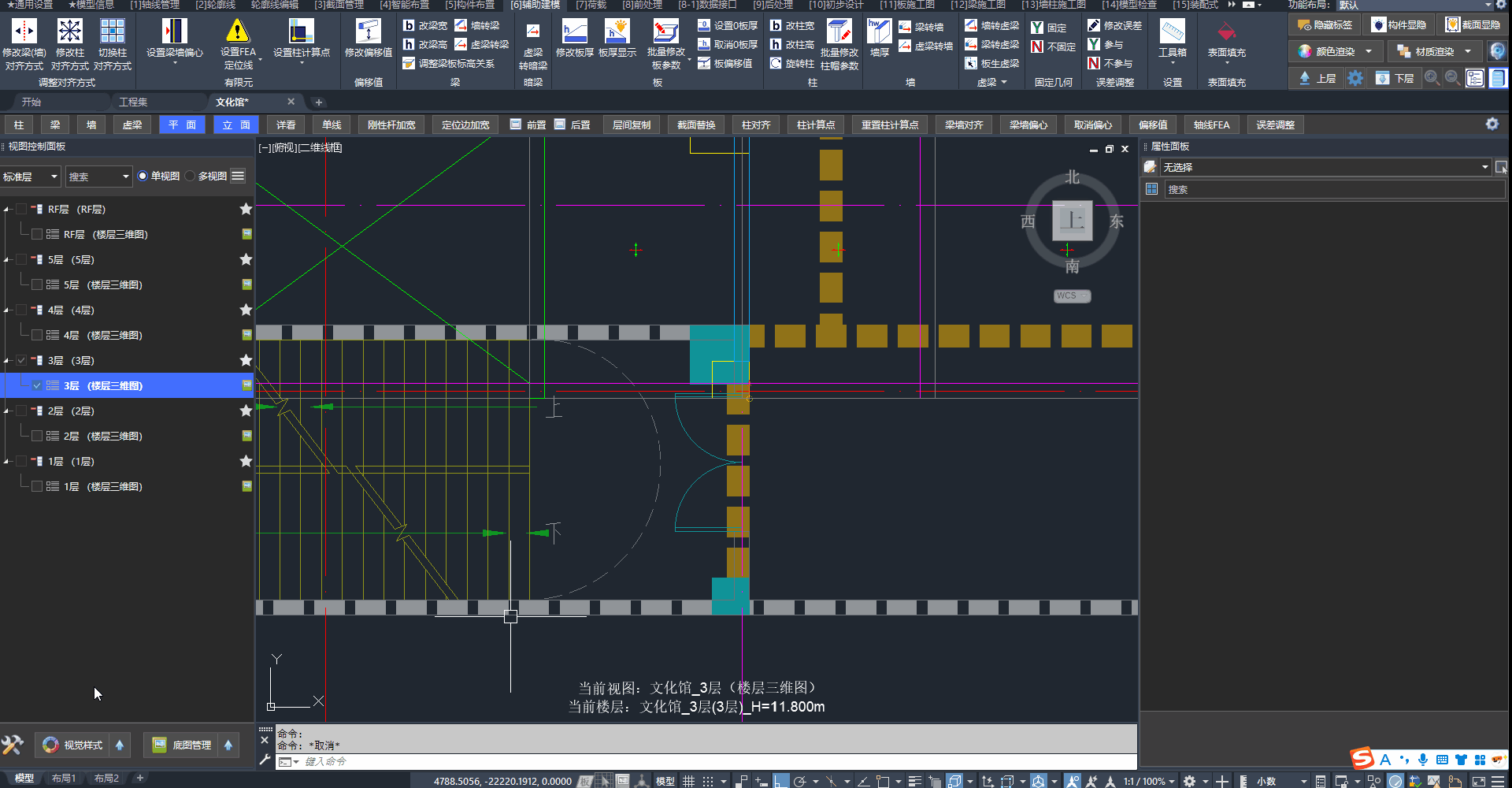
Task: Click the 设置FEA定位线 warning icon
Action: [237, 32]
